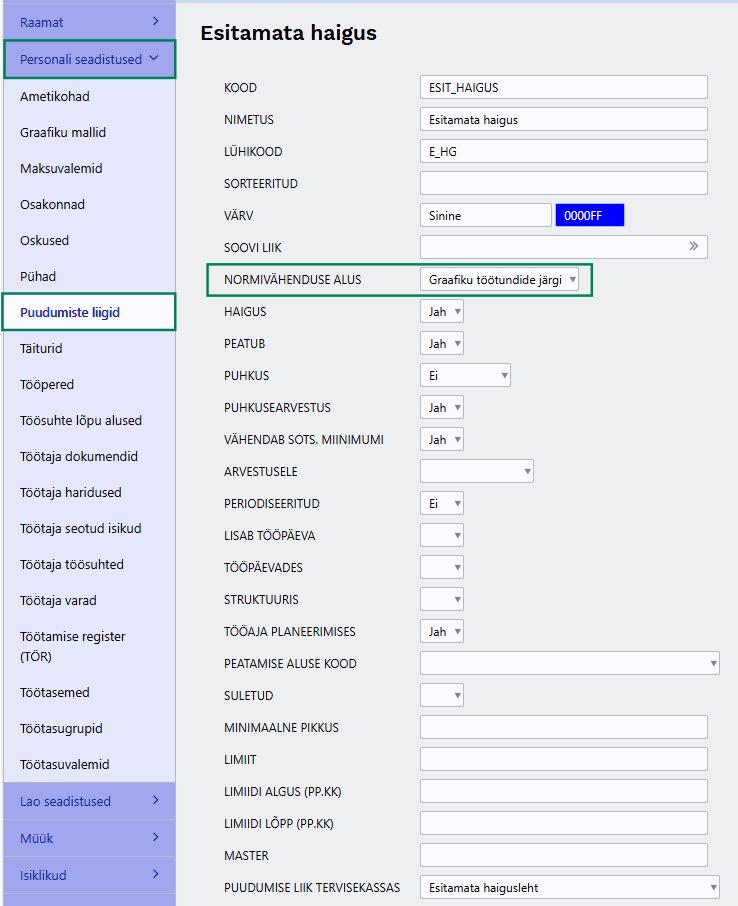Screen dimensions: 738x906
Task: Expand the Lao seadistused section
Action: point(88,801)
